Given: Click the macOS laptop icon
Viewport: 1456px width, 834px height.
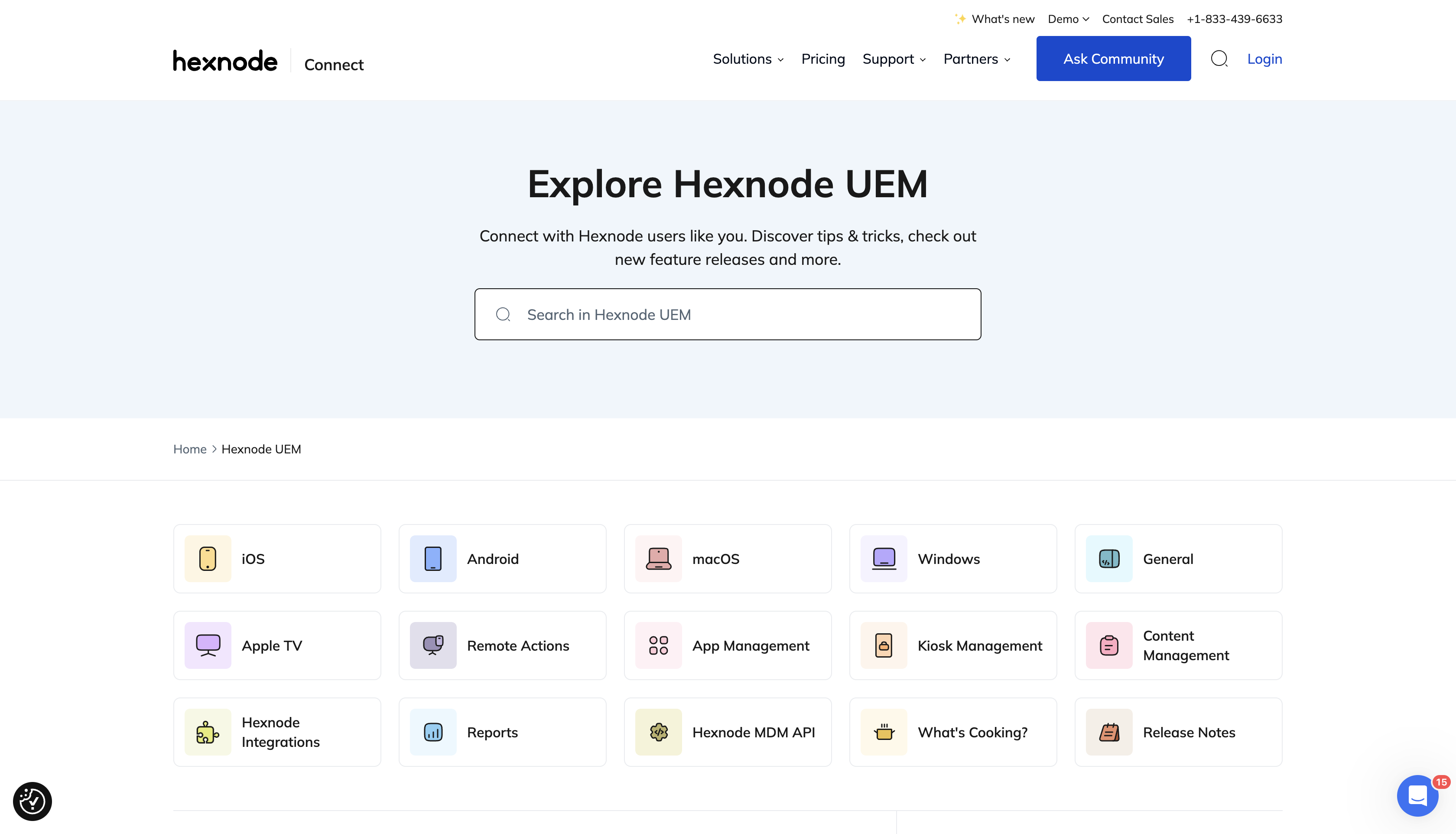Looking at the screenshot, I should (658, 558).
